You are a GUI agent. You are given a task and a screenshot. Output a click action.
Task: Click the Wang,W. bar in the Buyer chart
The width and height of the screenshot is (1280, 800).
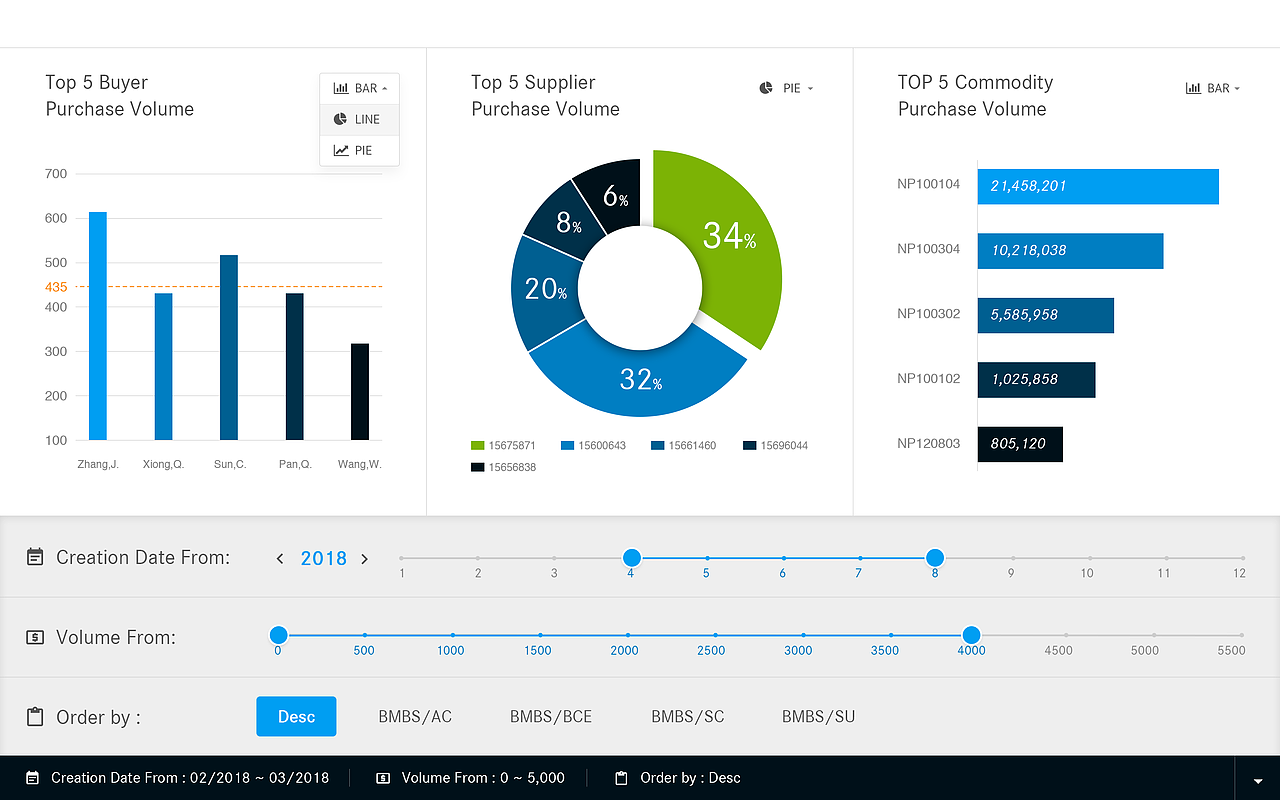point(360,392)
